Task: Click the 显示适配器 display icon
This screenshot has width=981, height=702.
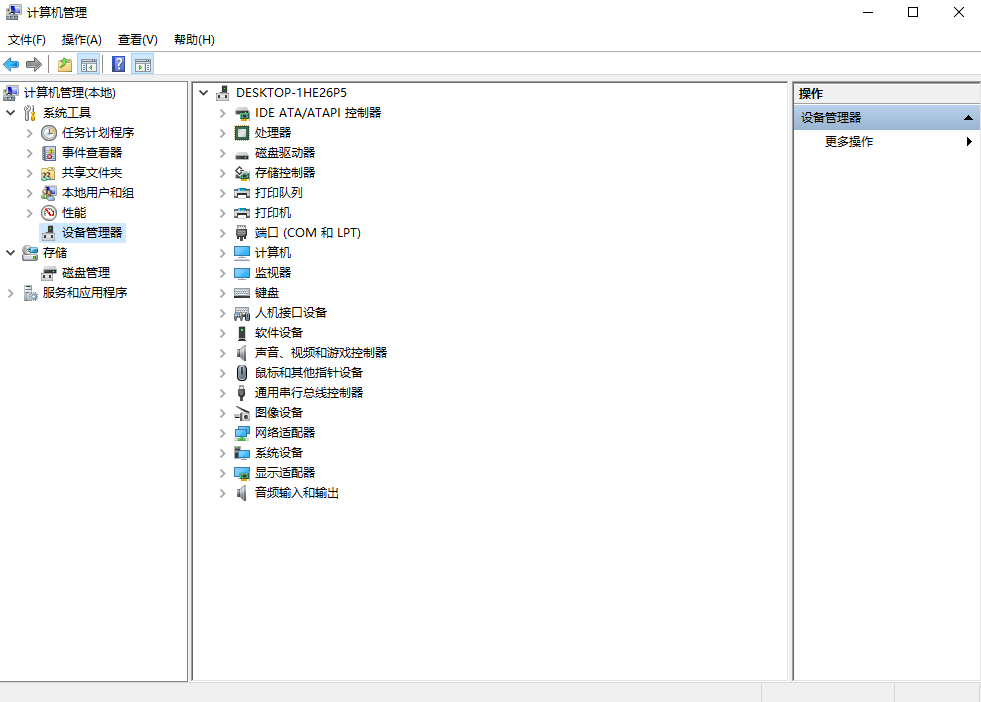Action: (x=242, y=473)
